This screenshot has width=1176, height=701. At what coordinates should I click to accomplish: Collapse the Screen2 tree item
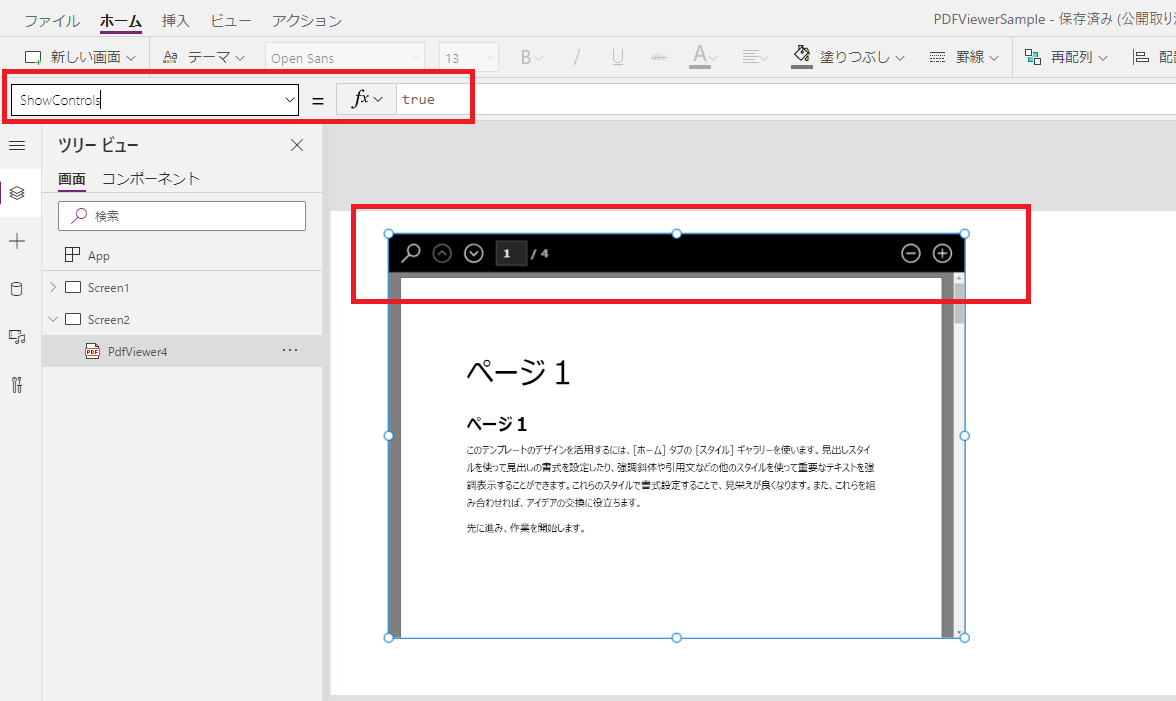52,318
